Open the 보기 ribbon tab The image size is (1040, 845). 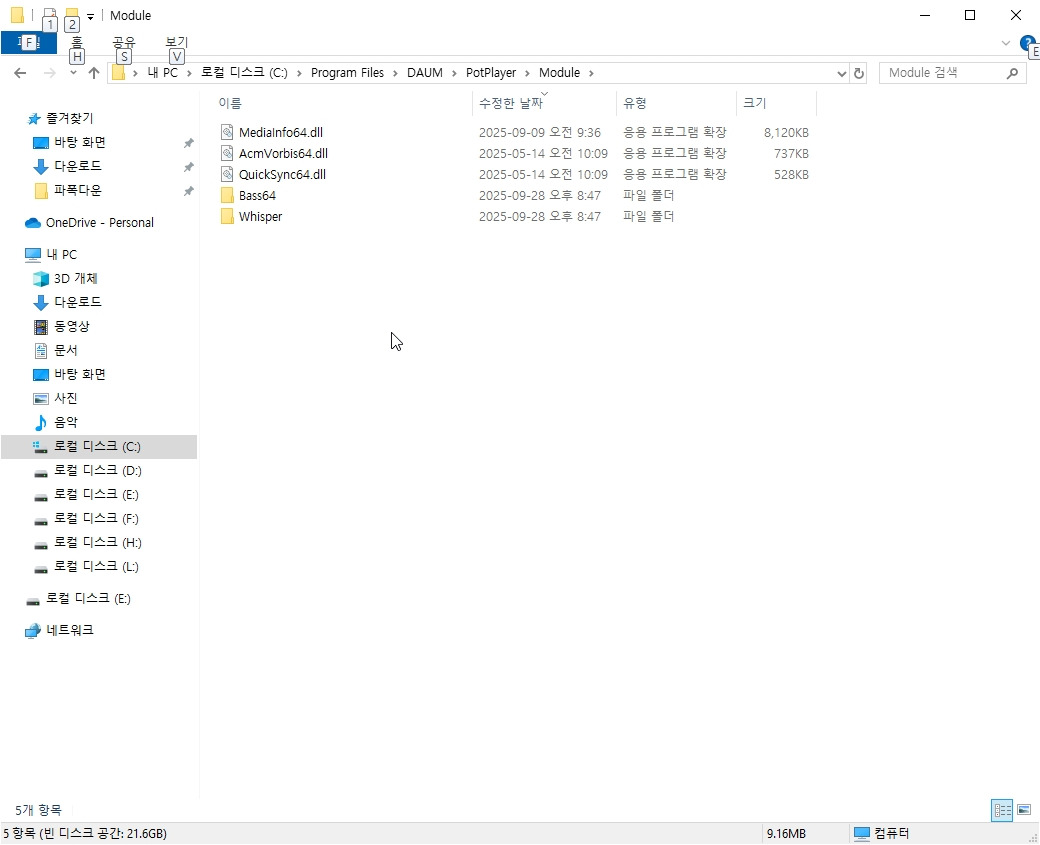[x=176, y=42]
